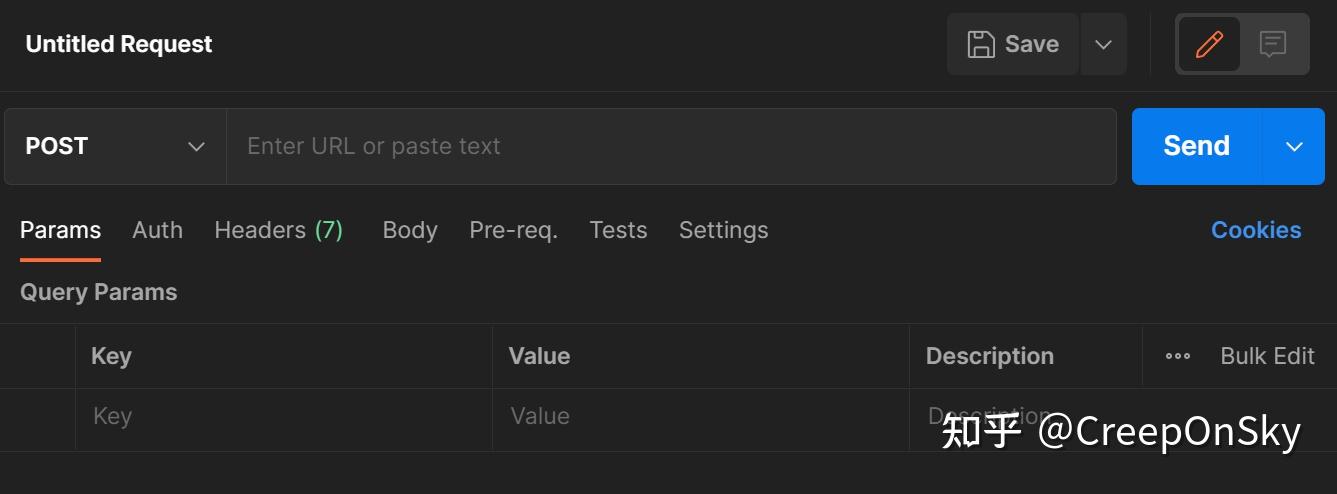Click the Cookies link
This screenshot has width=1337, height=494.
1256,230
